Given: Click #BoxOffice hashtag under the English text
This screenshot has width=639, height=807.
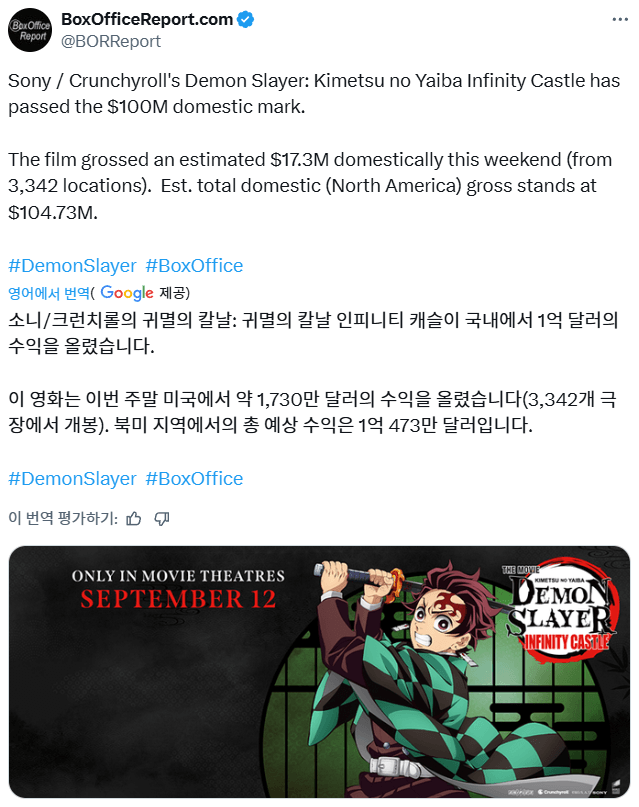Looking at the screenshot, I should (x=194, y=266).
